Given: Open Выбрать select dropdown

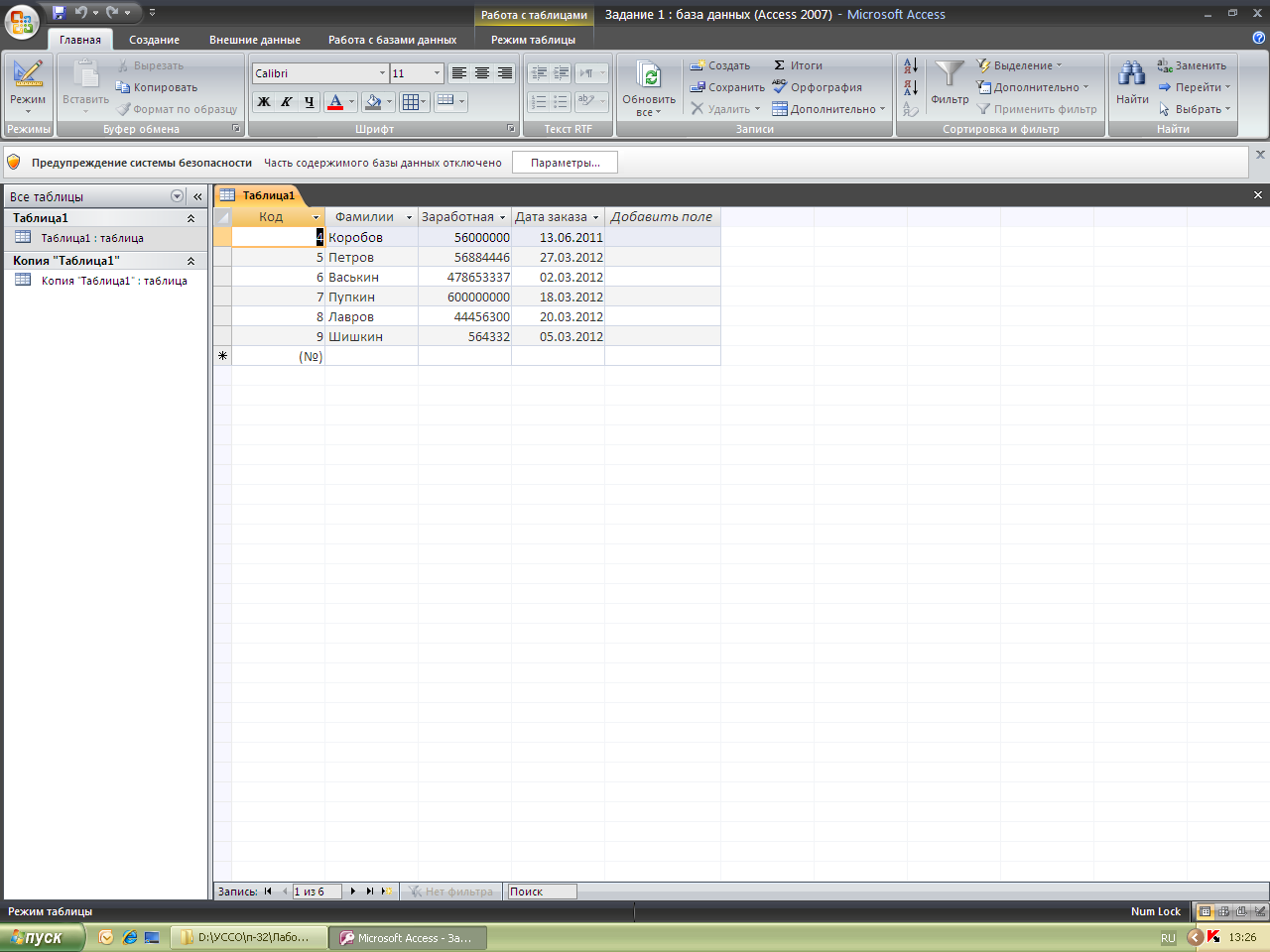Looking at the screenshot, I should click(x=1195, y=109).
